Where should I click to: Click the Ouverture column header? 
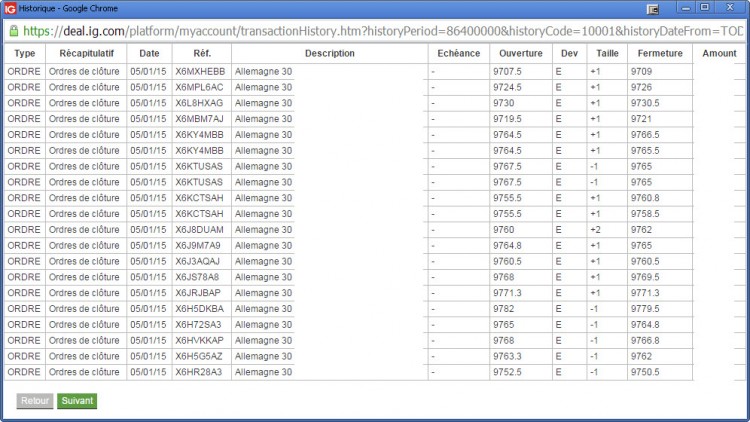pyautogui.click(x=521, y=54)
